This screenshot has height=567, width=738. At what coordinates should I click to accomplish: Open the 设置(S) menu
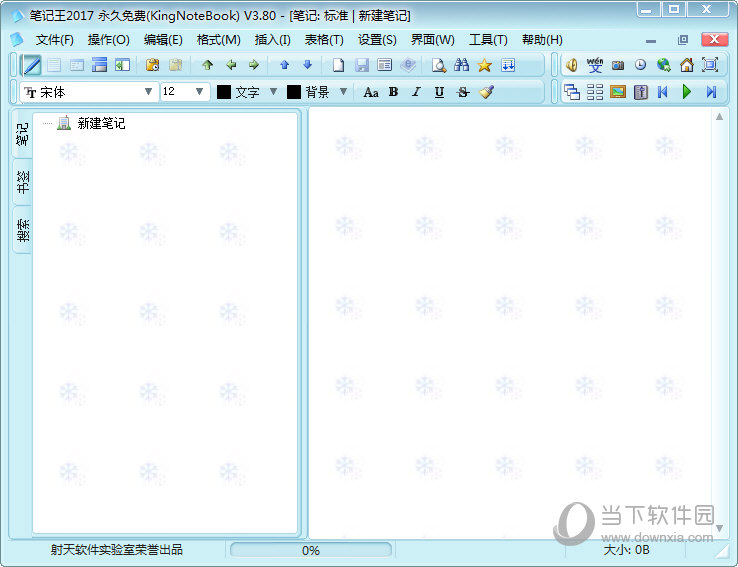(377, 40)
